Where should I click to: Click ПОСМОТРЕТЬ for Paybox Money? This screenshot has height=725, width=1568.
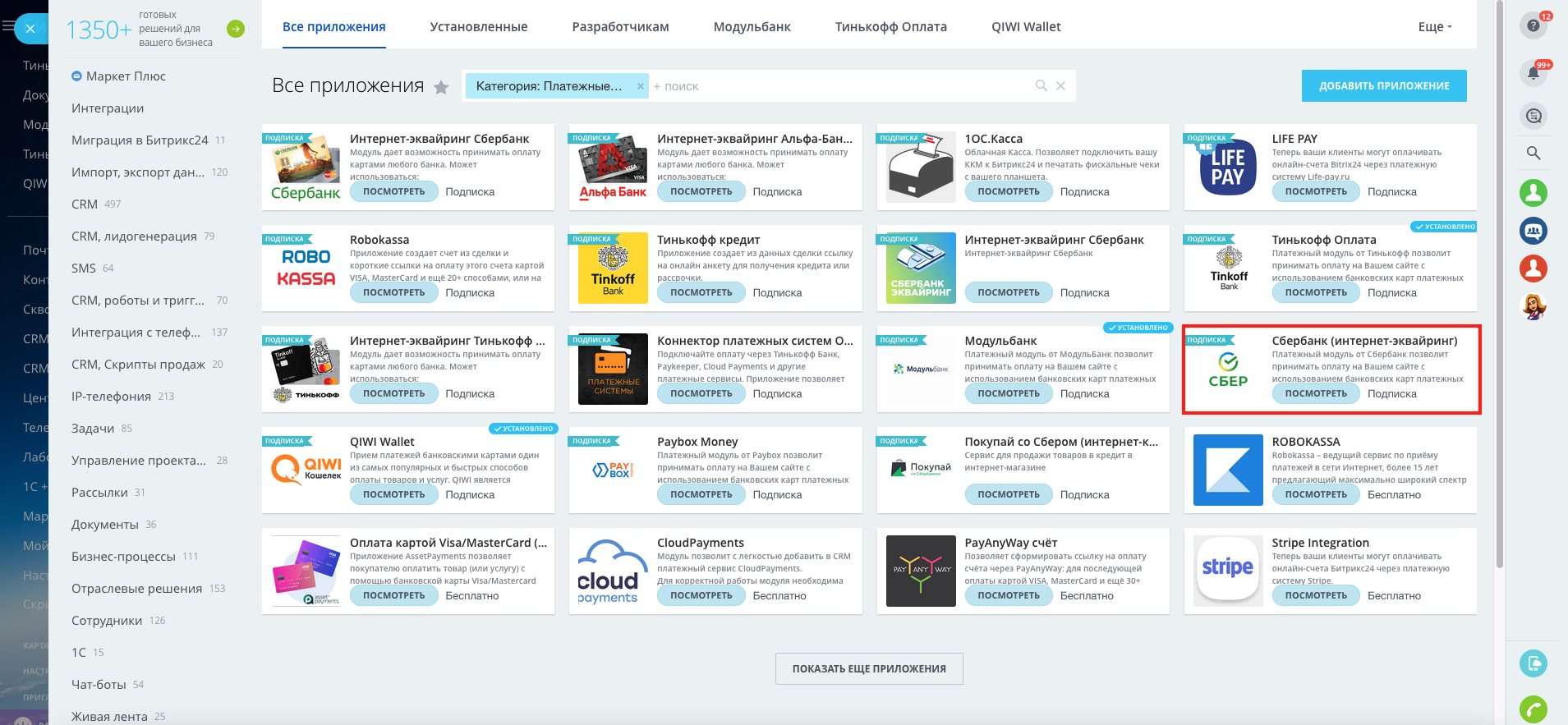[x=701, y=495]
